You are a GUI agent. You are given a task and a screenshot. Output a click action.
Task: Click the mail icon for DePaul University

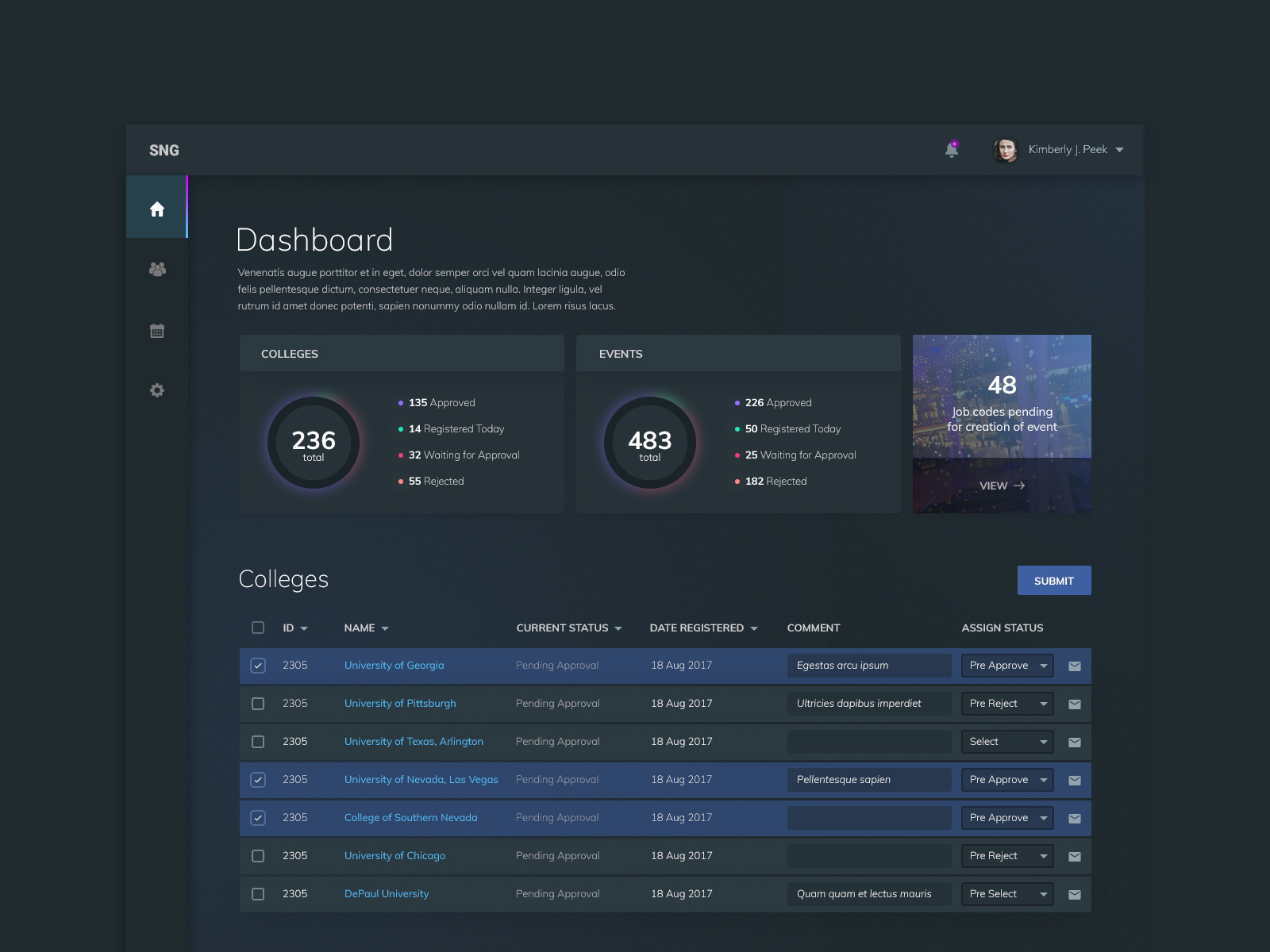tap(1075, 894)
